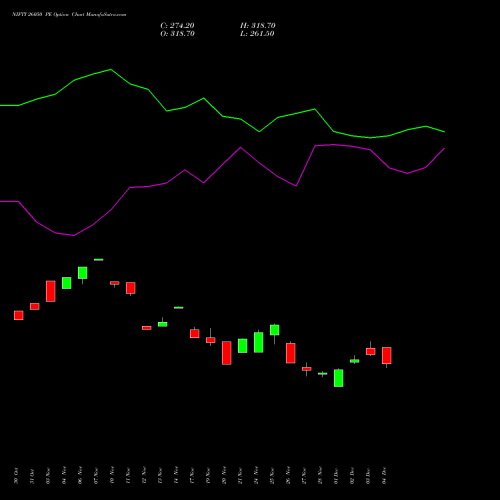Image resolution: width=500 pixels, height=500 pixels.
Task: Click the 26 Nov date label
Action: [x=288, y=476]
